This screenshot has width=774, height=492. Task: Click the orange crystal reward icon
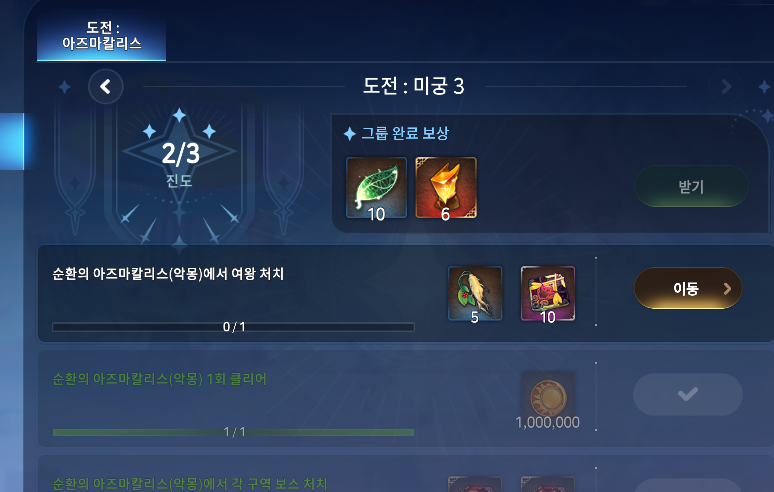pyautogui.click(x=446, y=188)
